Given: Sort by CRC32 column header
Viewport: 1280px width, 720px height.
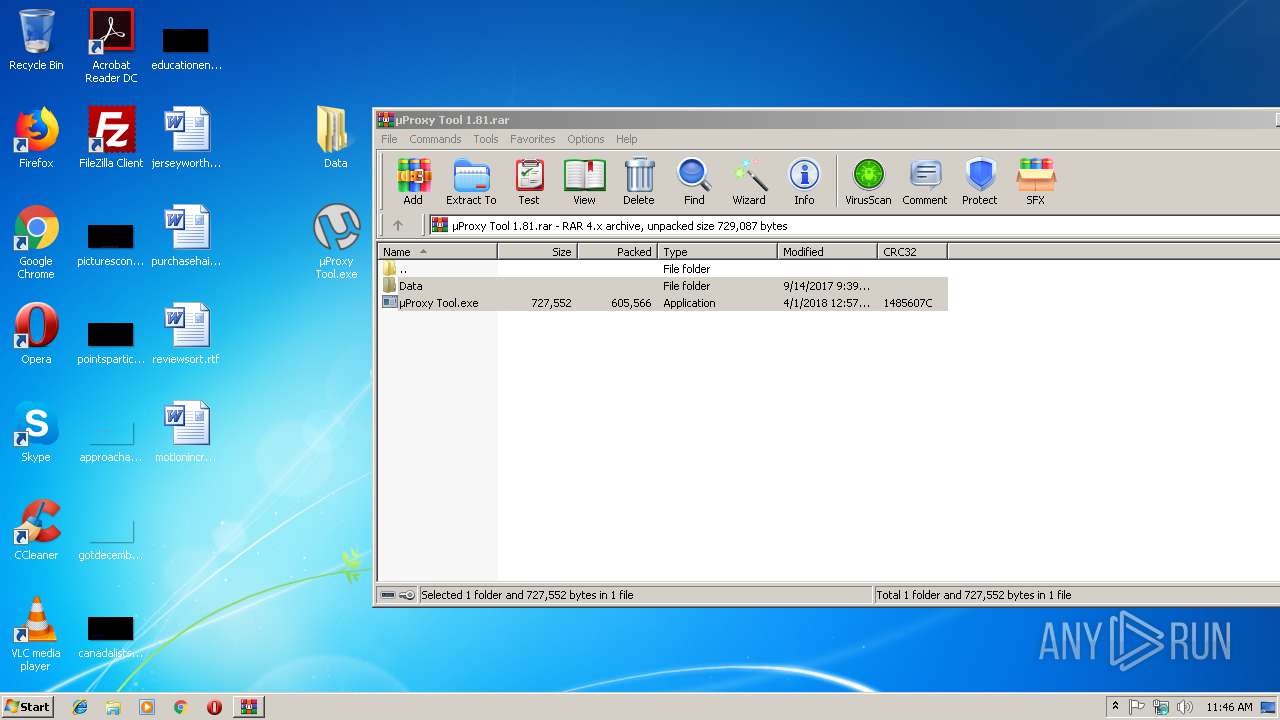Looking at the screenshot, I should coord(912,252).
